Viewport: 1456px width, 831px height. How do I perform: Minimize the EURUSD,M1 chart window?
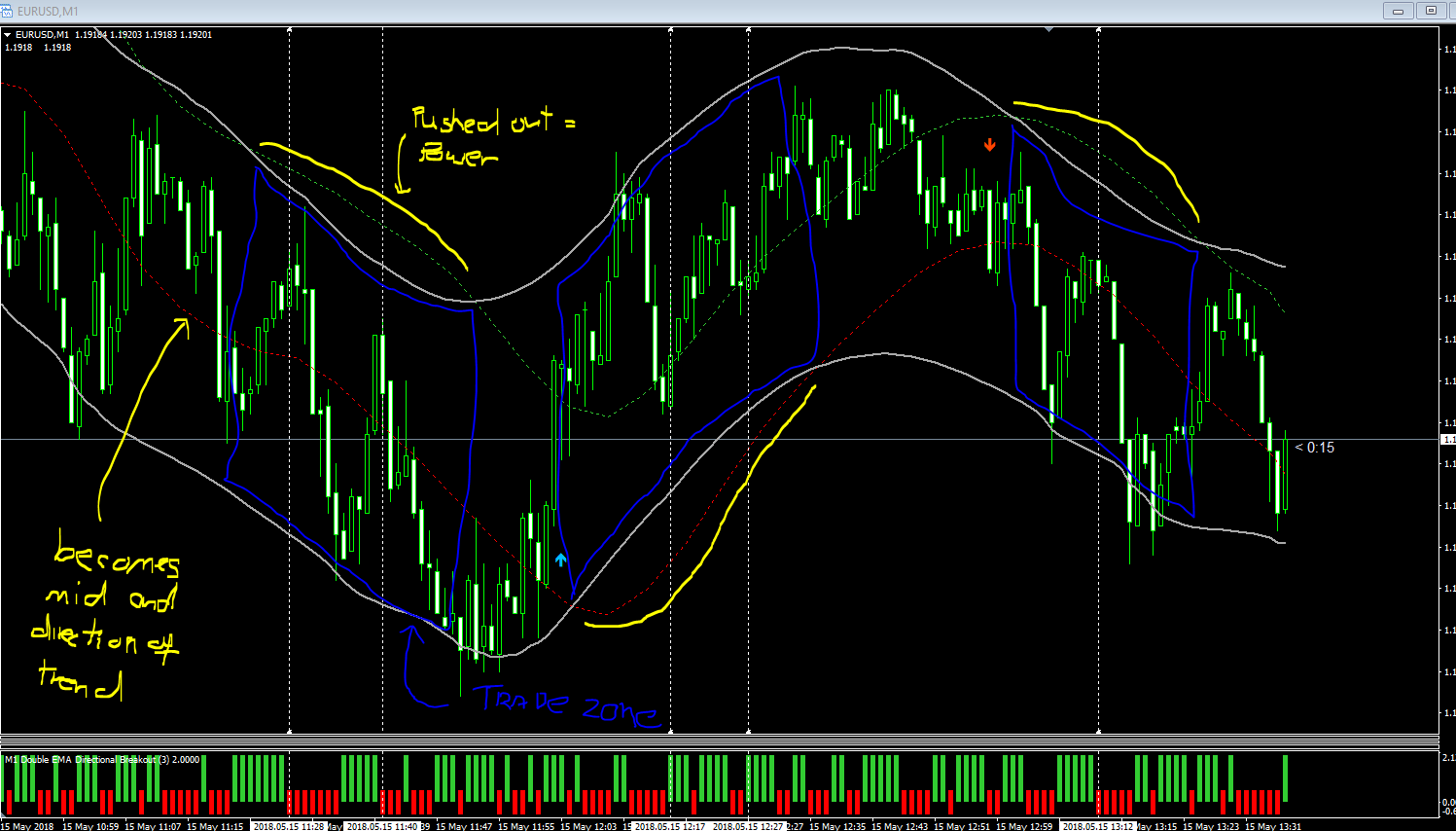[1399, 11]
